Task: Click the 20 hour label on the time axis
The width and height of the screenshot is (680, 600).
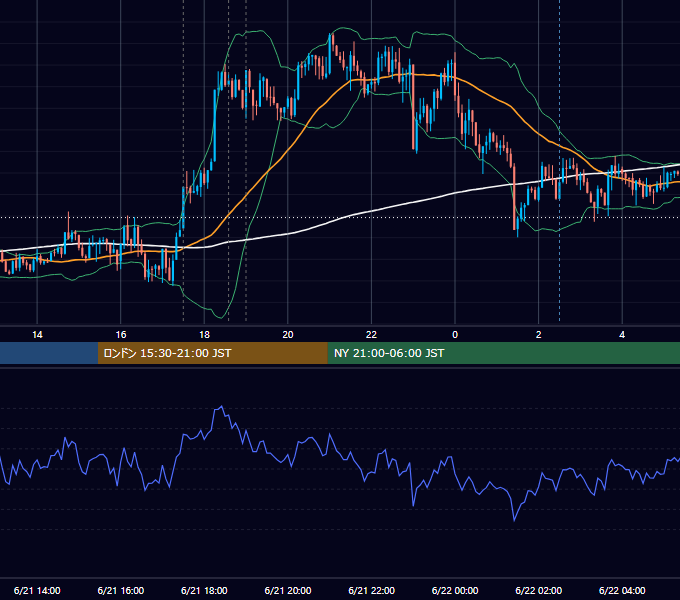Action: [288, 335]
